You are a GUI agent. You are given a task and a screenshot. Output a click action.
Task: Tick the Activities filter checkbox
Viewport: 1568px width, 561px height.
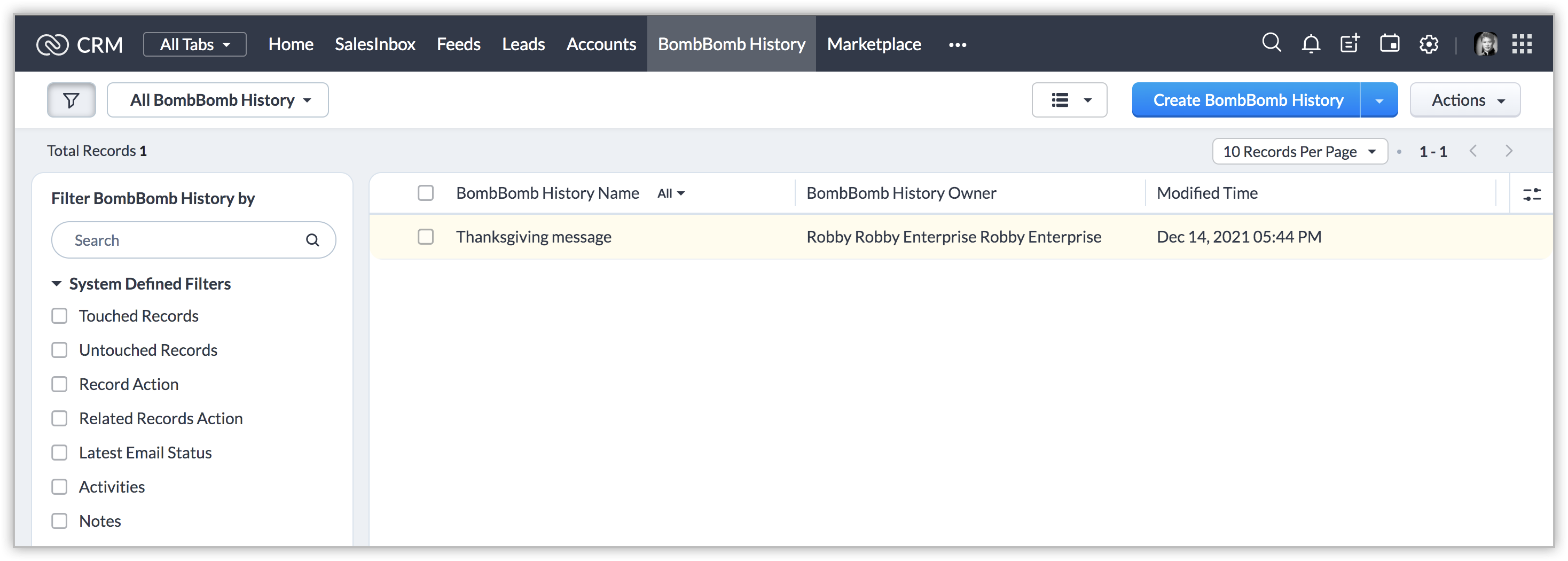(59, 487)
